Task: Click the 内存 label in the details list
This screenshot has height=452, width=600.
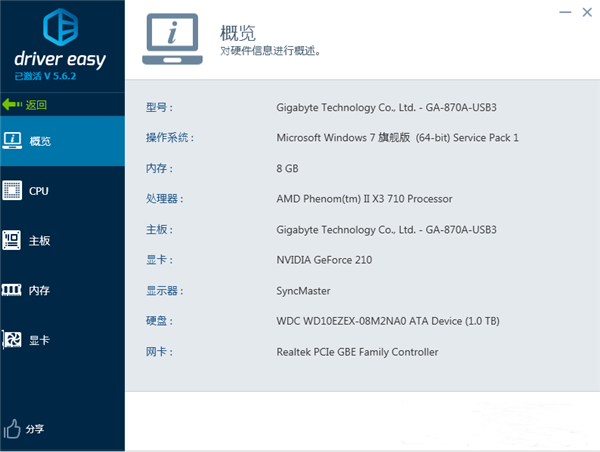Action: 159,168
